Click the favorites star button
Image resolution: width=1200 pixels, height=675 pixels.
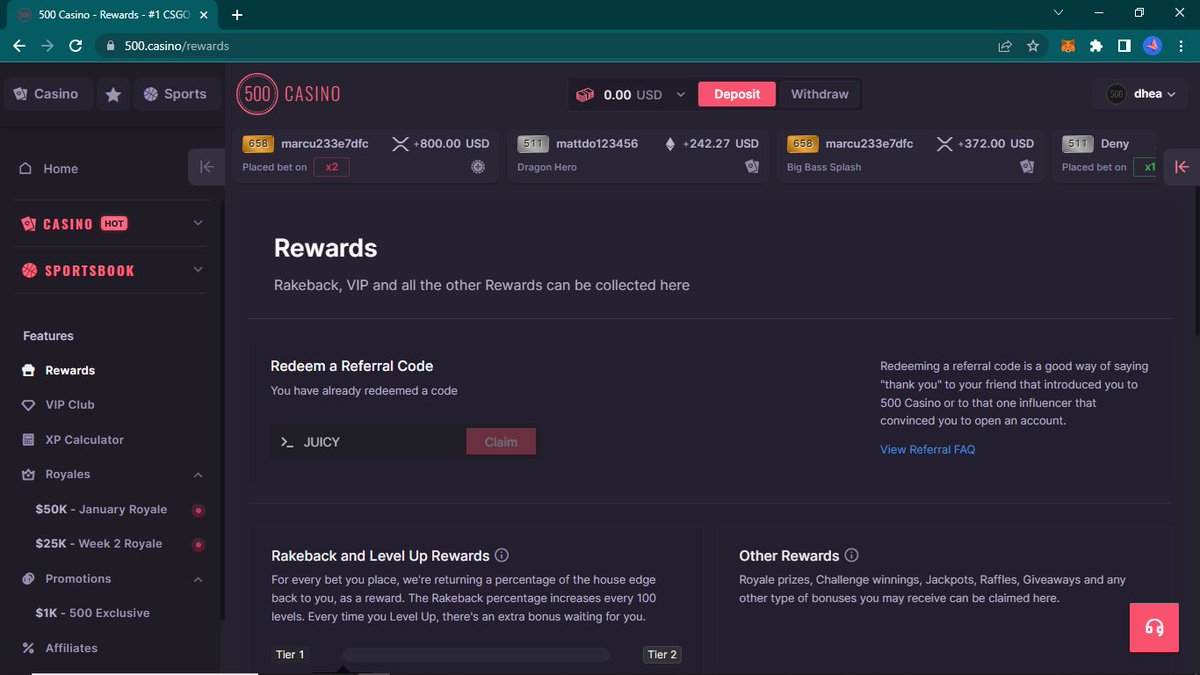coord(114,94)
